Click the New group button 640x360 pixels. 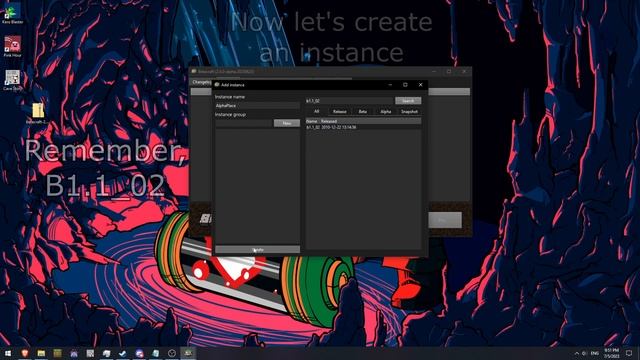pos(287,123)
